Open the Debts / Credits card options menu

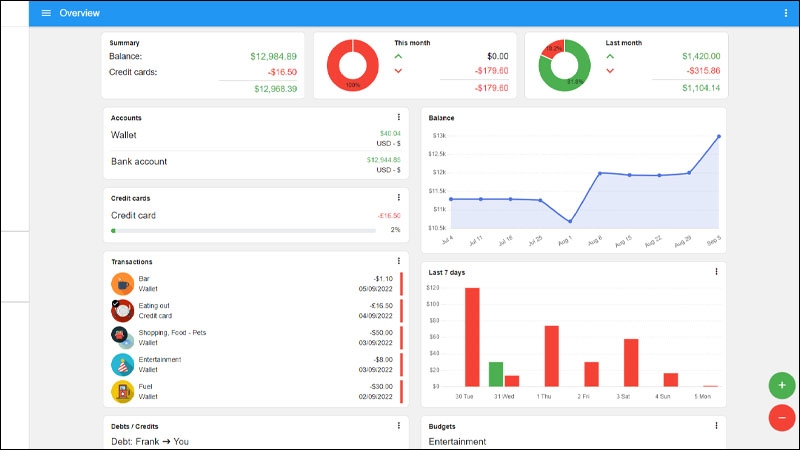pyautogui.click(x=398, y=426)
